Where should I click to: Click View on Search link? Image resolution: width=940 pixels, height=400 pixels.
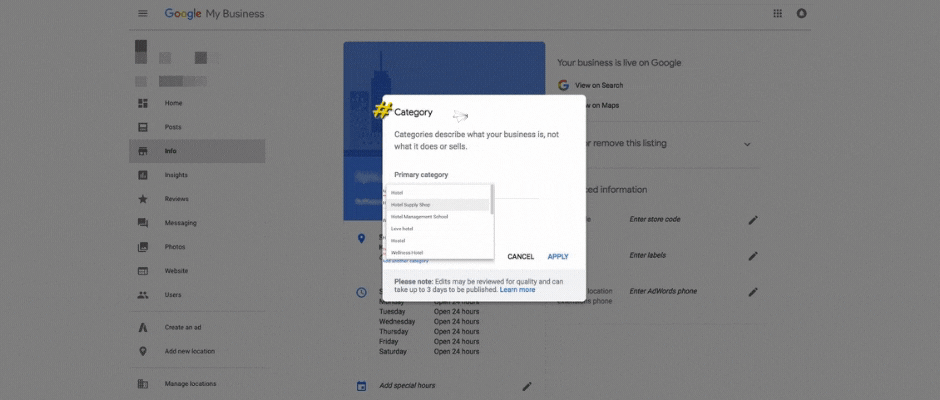(x=599, y=85)
